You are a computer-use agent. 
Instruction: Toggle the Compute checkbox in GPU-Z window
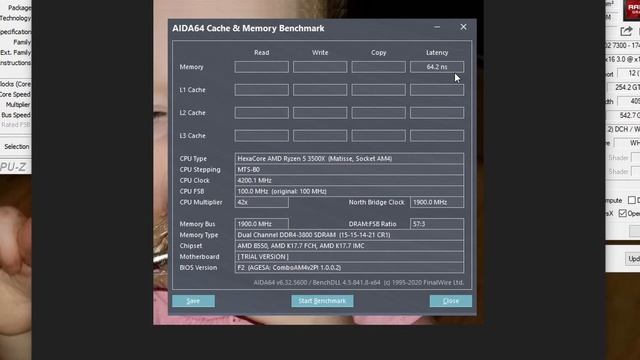pyautogui.click(x=631, y=200)
